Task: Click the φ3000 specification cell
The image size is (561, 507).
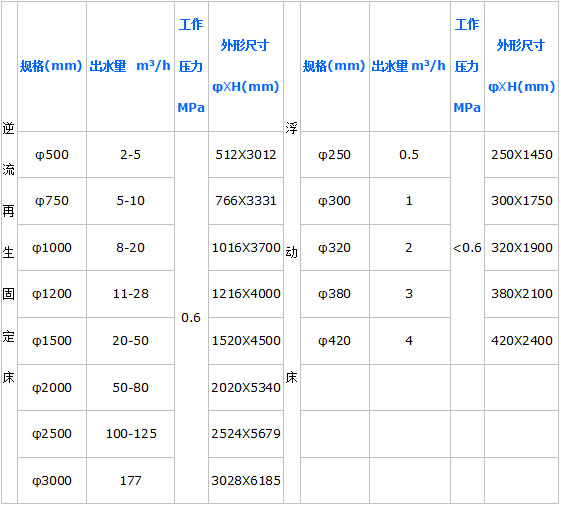Action: (x=52, y=481)
